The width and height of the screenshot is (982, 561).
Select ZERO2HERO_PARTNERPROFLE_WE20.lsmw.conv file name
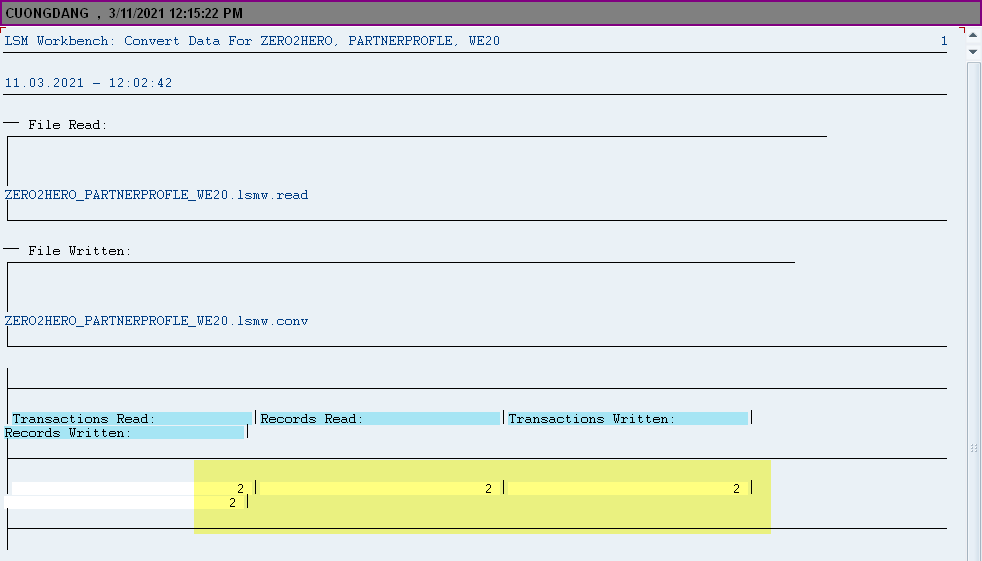[156, 321]
